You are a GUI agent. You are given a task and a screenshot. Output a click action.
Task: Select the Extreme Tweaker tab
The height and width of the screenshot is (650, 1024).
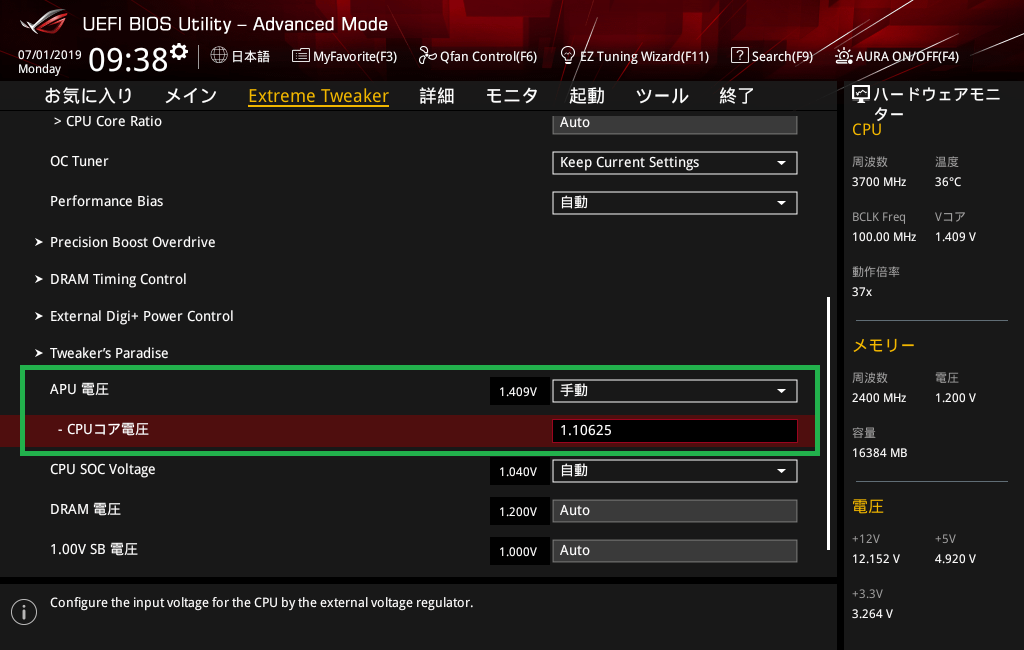[x=319, y=96]
